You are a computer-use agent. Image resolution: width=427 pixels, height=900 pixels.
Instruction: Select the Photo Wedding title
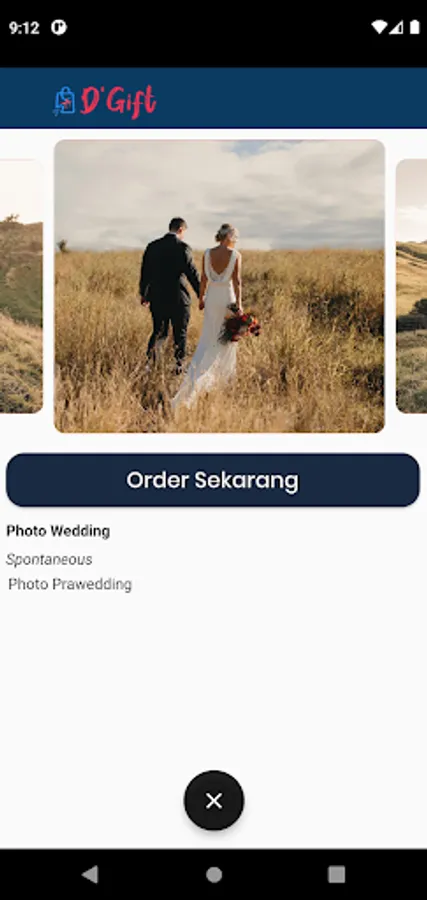click(x=58, y=531)
